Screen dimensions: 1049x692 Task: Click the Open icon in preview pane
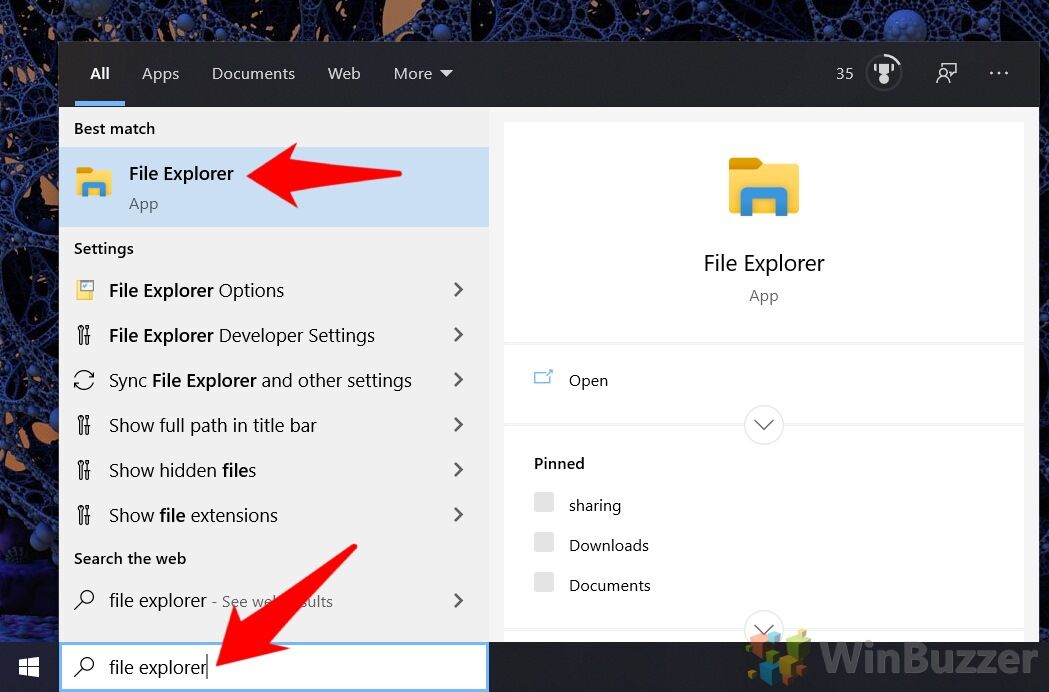tap(543, 379)
